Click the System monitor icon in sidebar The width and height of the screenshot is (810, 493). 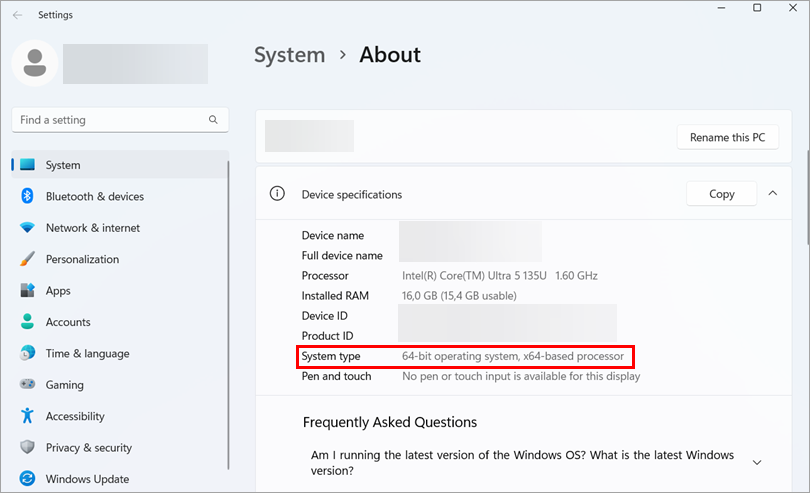(27, 165)
